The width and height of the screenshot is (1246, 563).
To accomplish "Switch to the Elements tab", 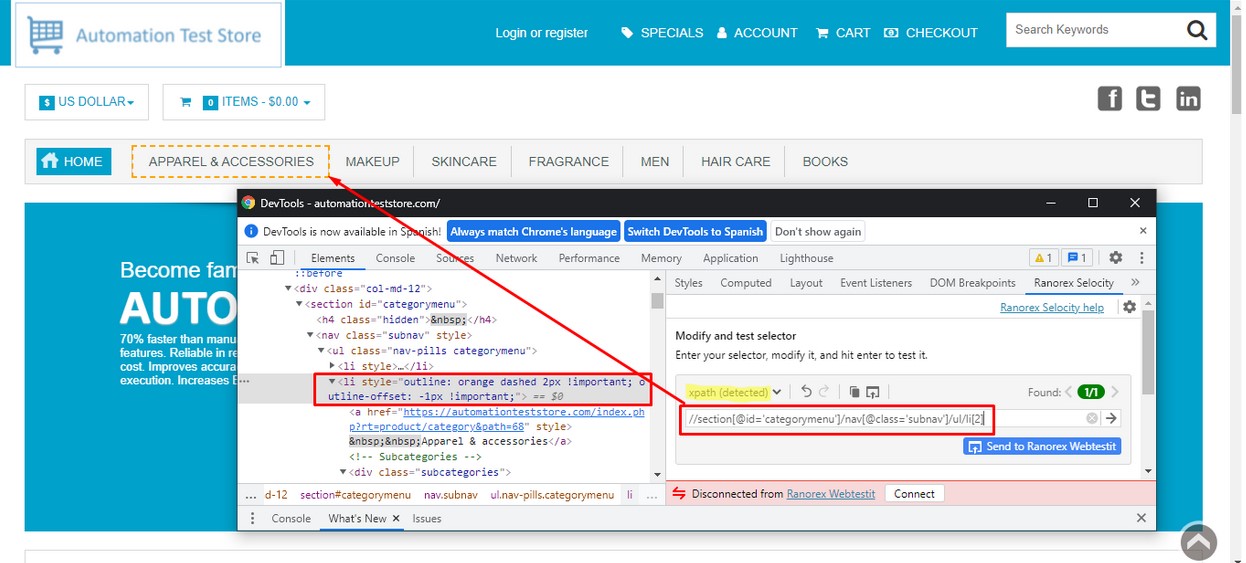I will pos(333,258).
